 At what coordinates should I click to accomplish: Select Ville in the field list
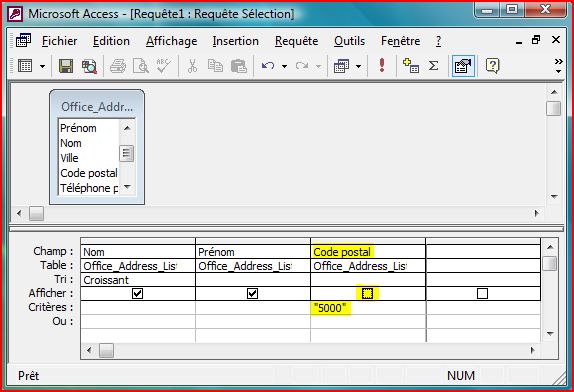tap(69, 158)
